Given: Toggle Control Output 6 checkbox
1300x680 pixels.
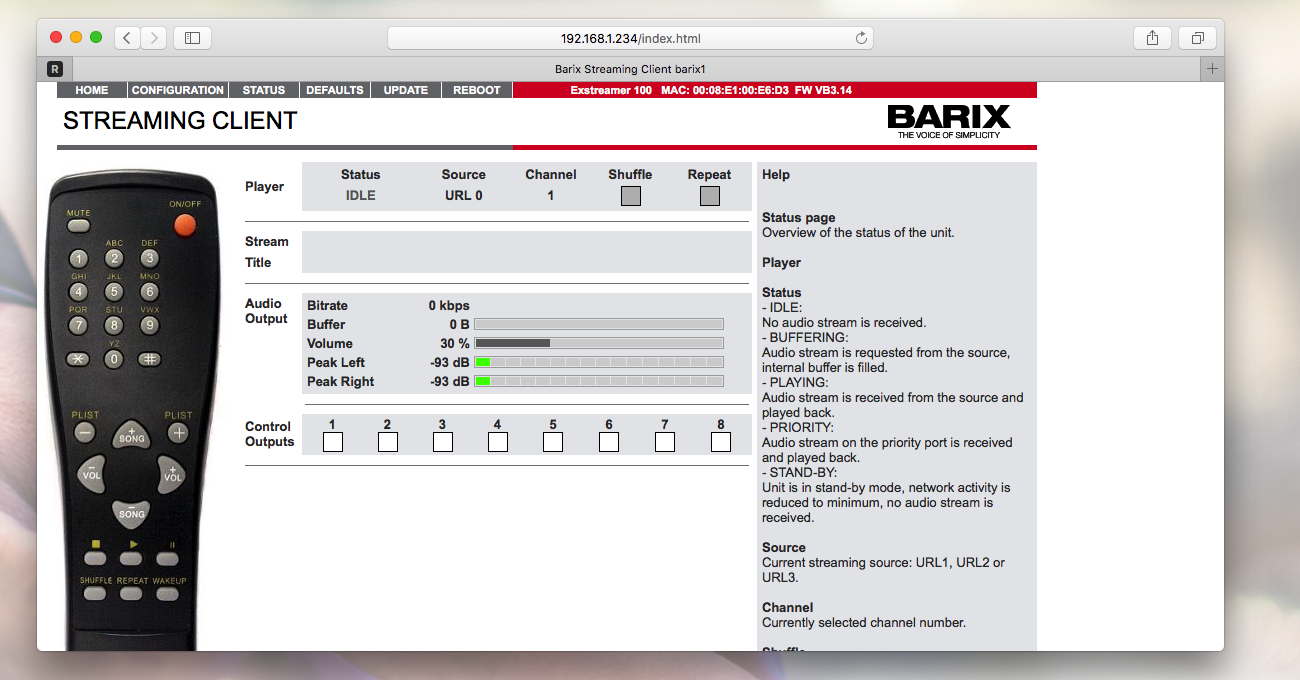Looking at the screenshot, I should 609,442.
